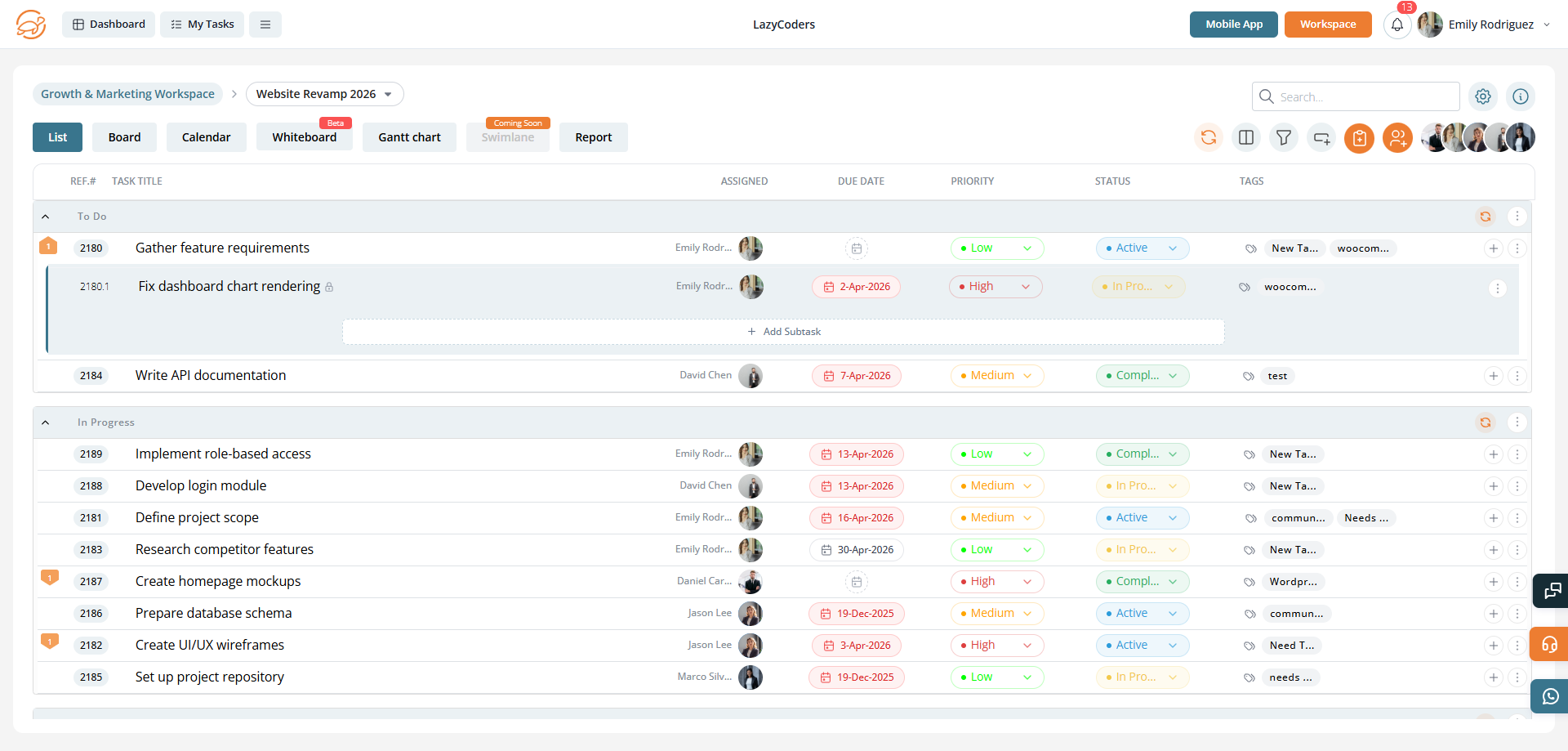Switch to the Board view tab
The width and height of the screenshot is (1568, 751).
click(124, 137)
